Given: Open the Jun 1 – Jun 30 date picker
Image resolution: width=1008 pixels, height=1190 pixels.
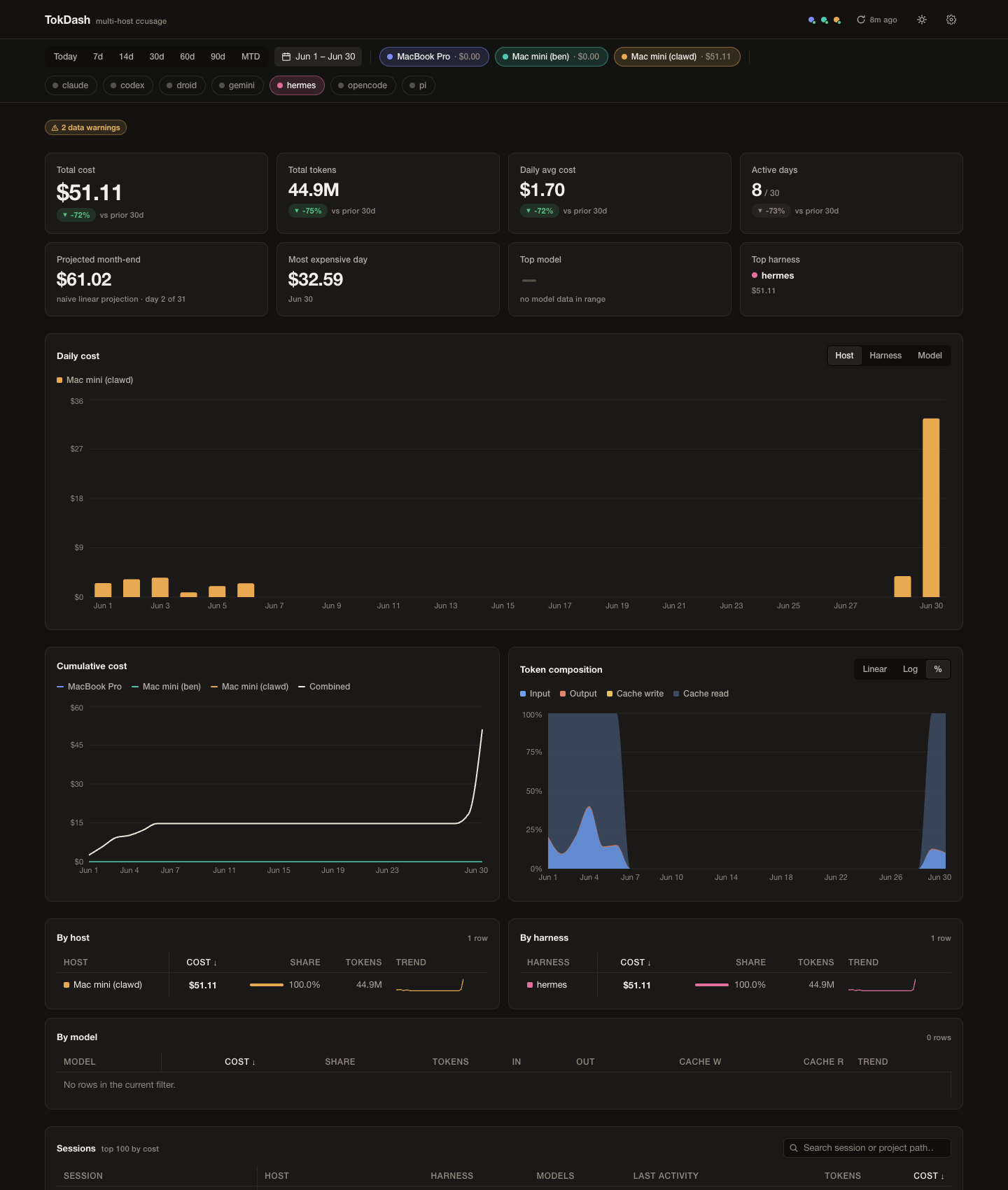Looking at the screenshot, I should tap(318, 57).
